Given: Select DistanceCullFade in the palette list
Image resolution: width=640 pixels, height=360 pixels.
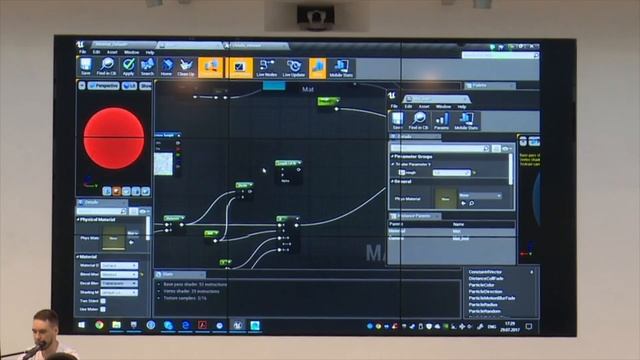Looking at the screenshot, I should pos(486,278).
